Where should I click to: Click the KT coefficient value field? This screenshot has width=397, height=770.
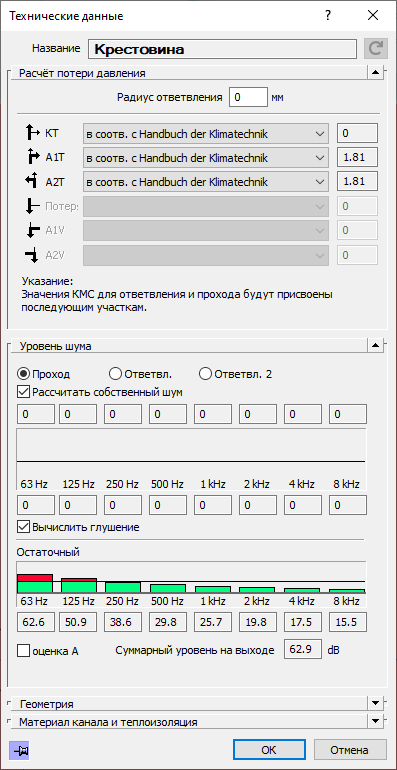click(x=357, y=133)
